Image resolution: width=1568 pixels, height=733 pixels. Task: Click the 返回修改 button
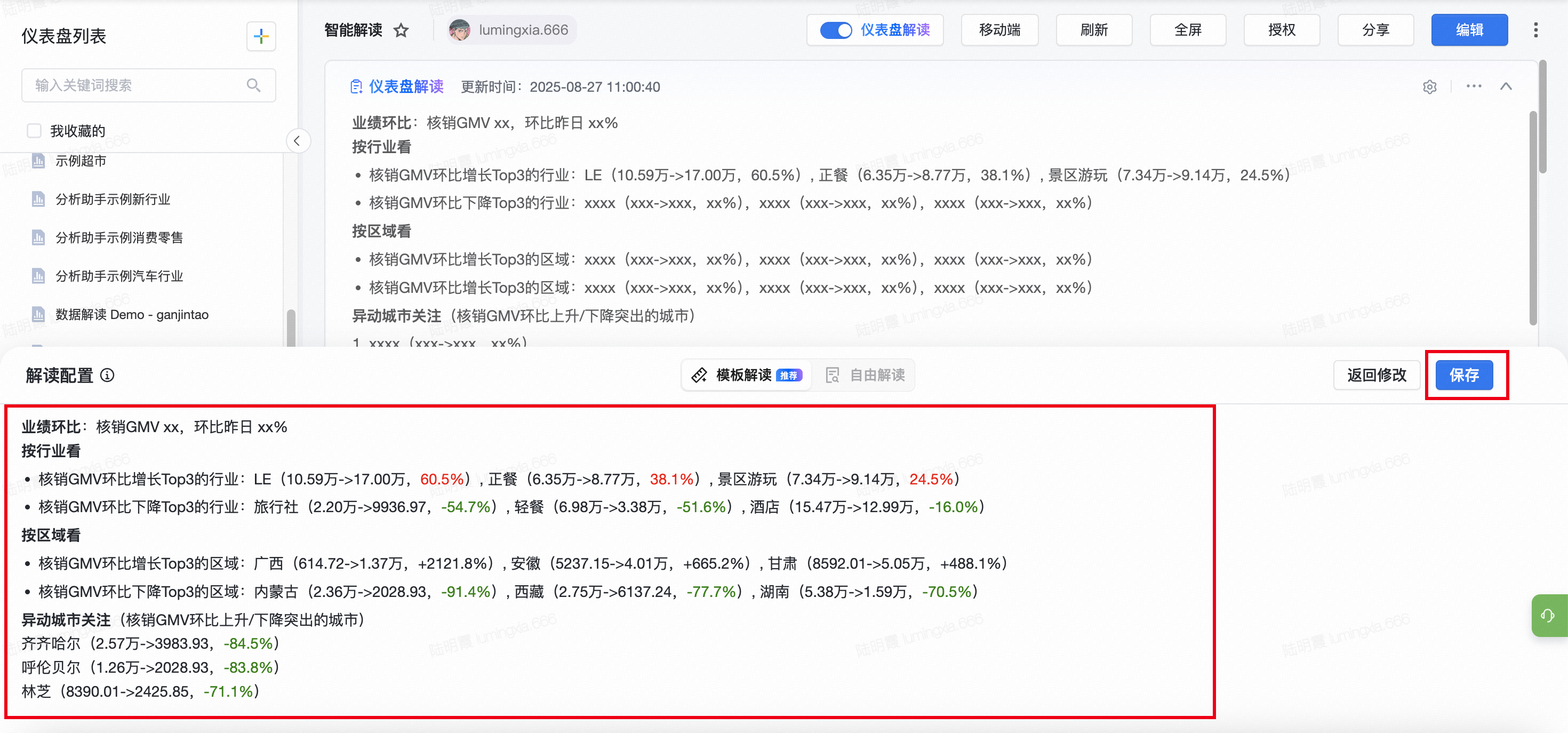pyautogui.click(x=1376, y=375)
